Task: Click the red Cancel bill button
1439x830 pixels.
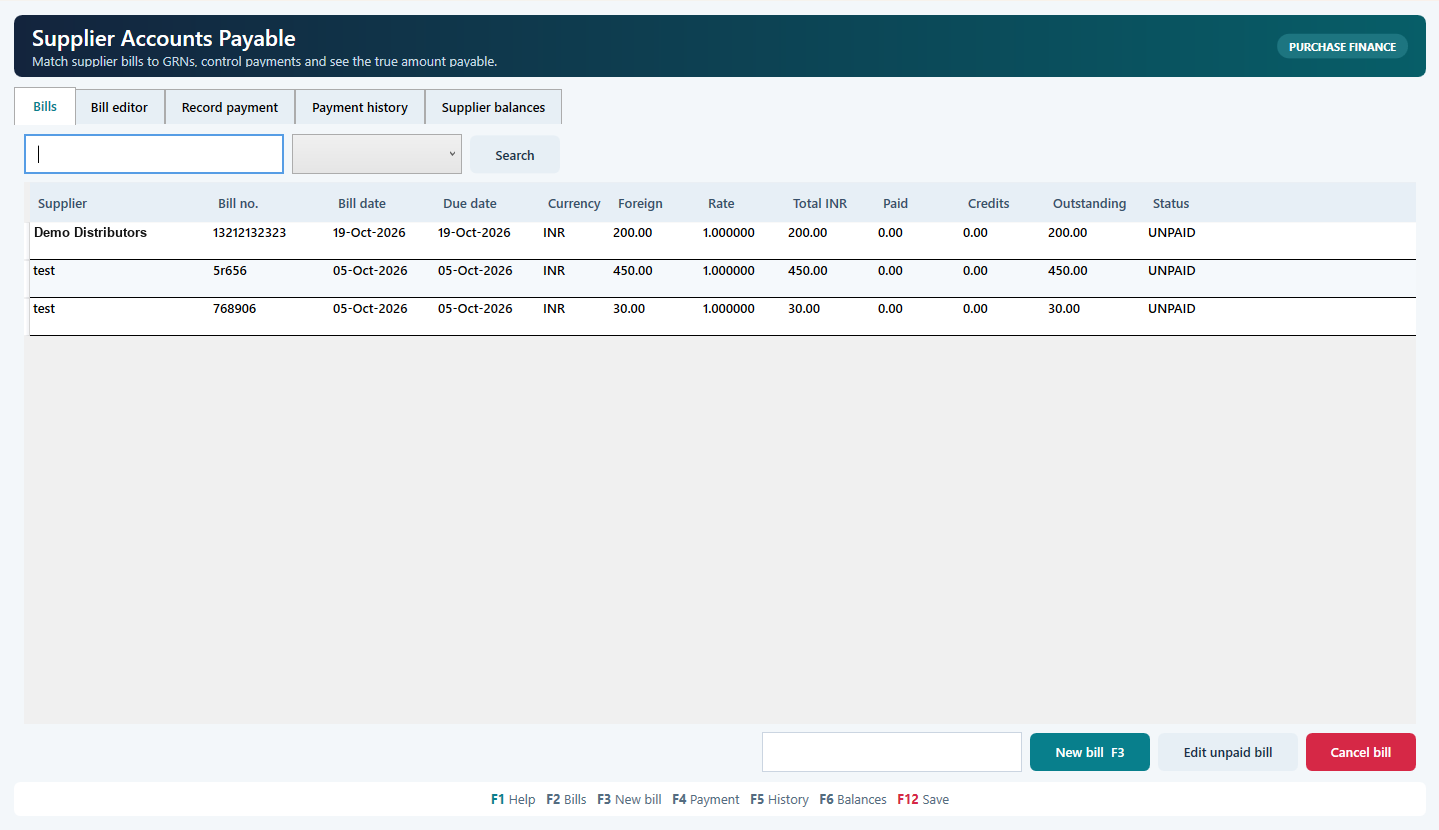Action: tap(1361, 752)
